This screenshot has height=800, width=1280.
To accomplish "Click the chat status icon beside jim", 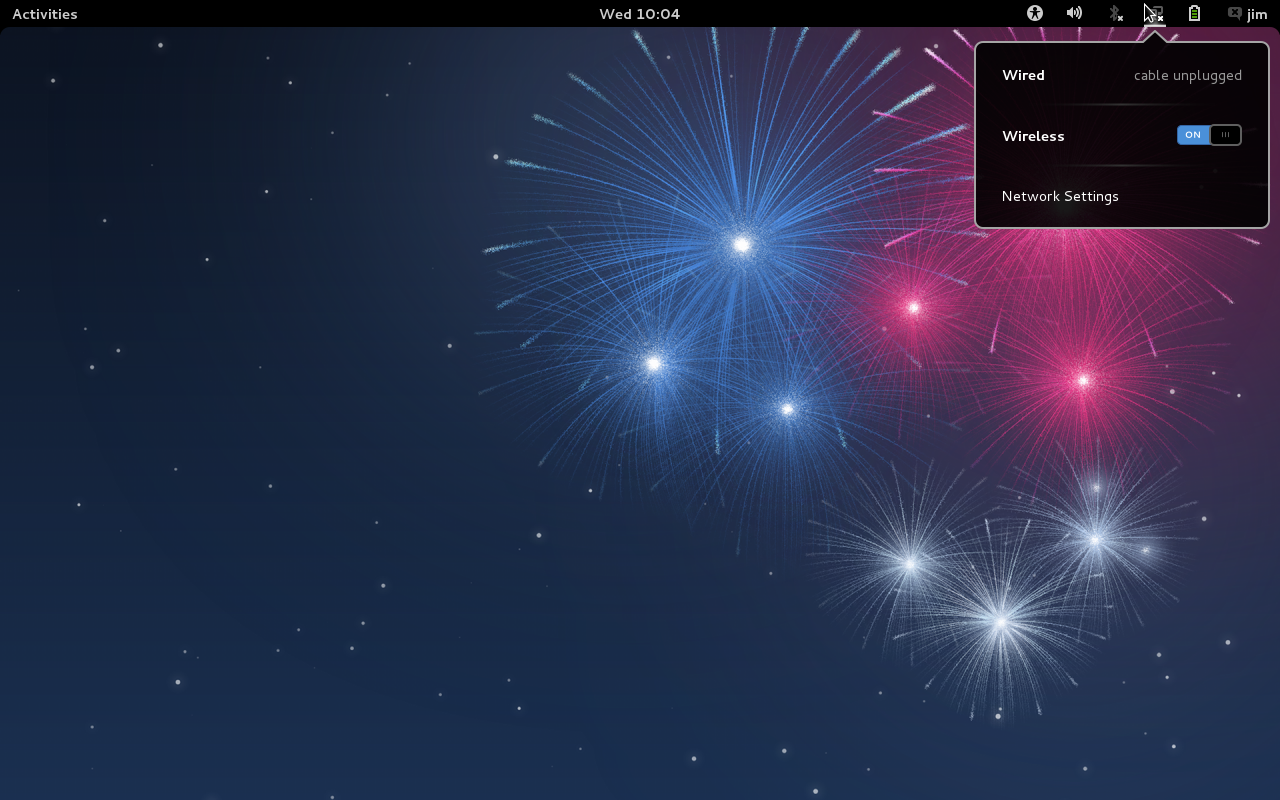I will coord(1234,13).
